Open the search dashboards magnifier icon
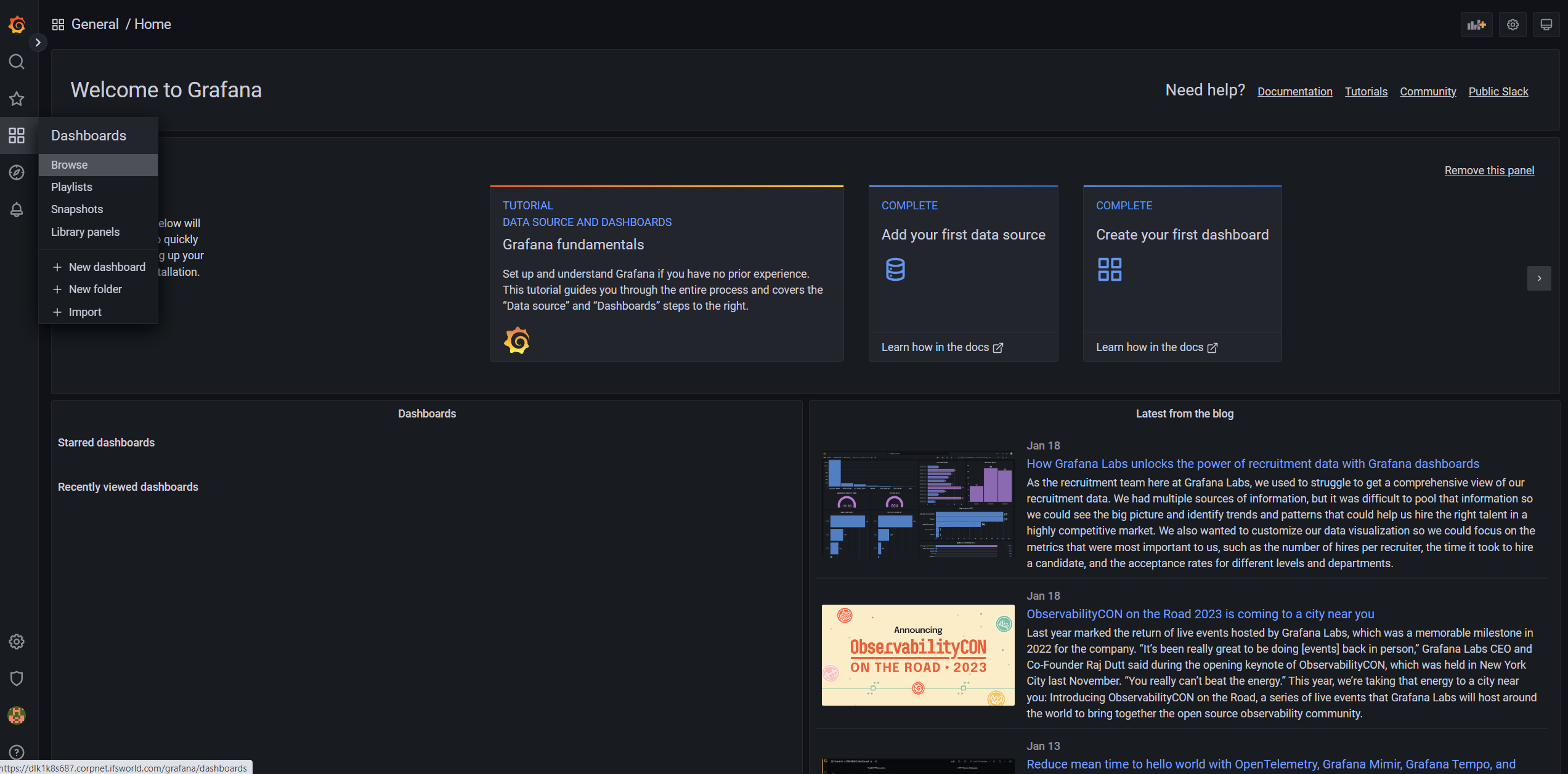The image size is (1568, 774). point(17,62)
